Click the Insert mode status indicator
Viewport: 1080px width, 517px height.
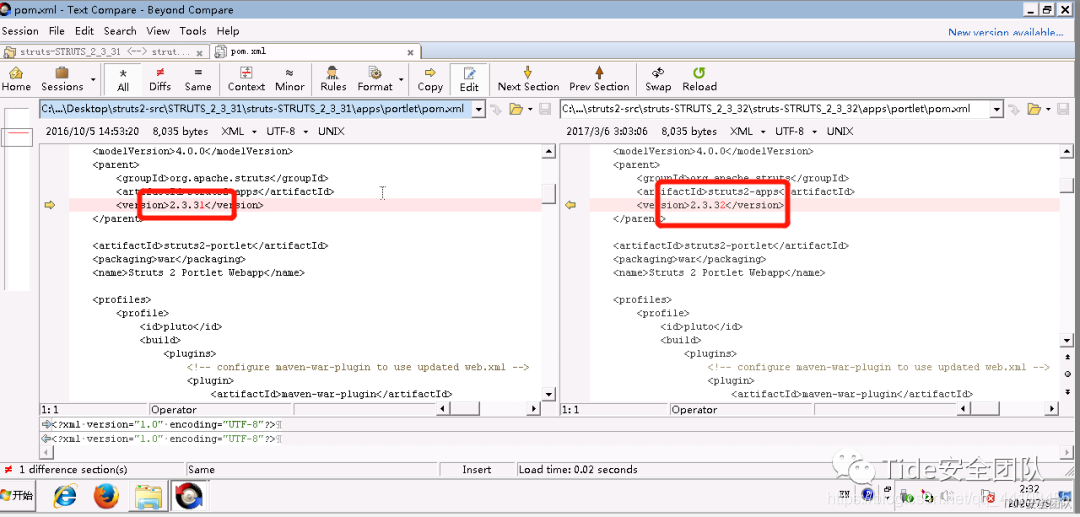coord(477,469)
